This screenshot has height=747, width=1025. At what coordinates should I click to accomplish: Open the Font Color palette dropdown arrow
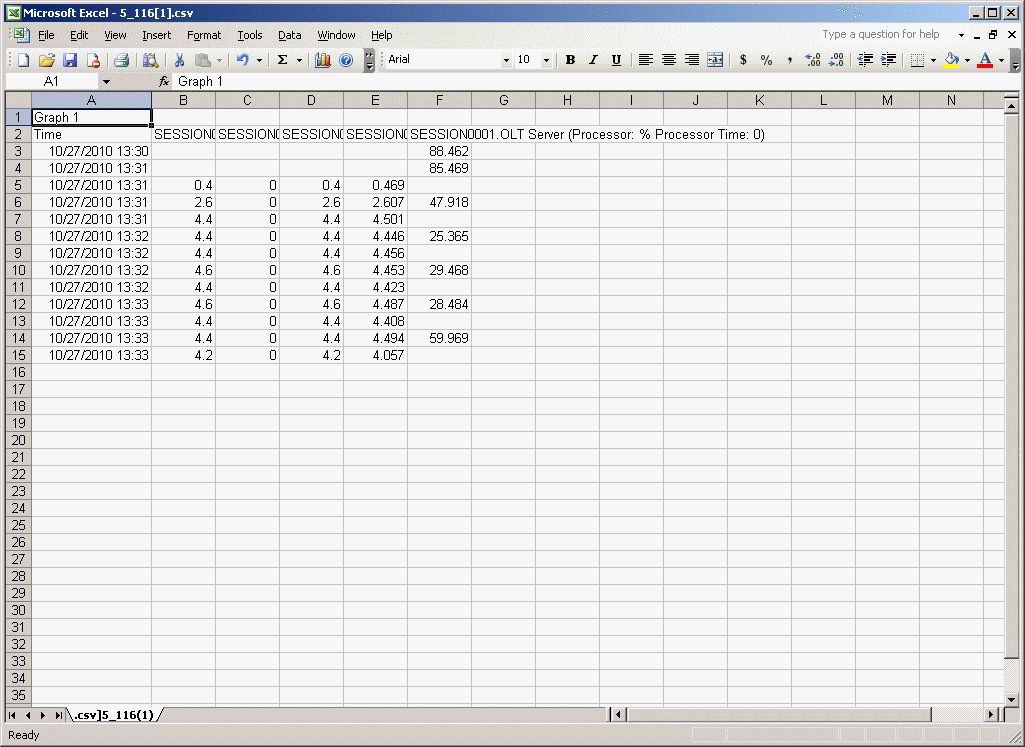[1001, 60]
